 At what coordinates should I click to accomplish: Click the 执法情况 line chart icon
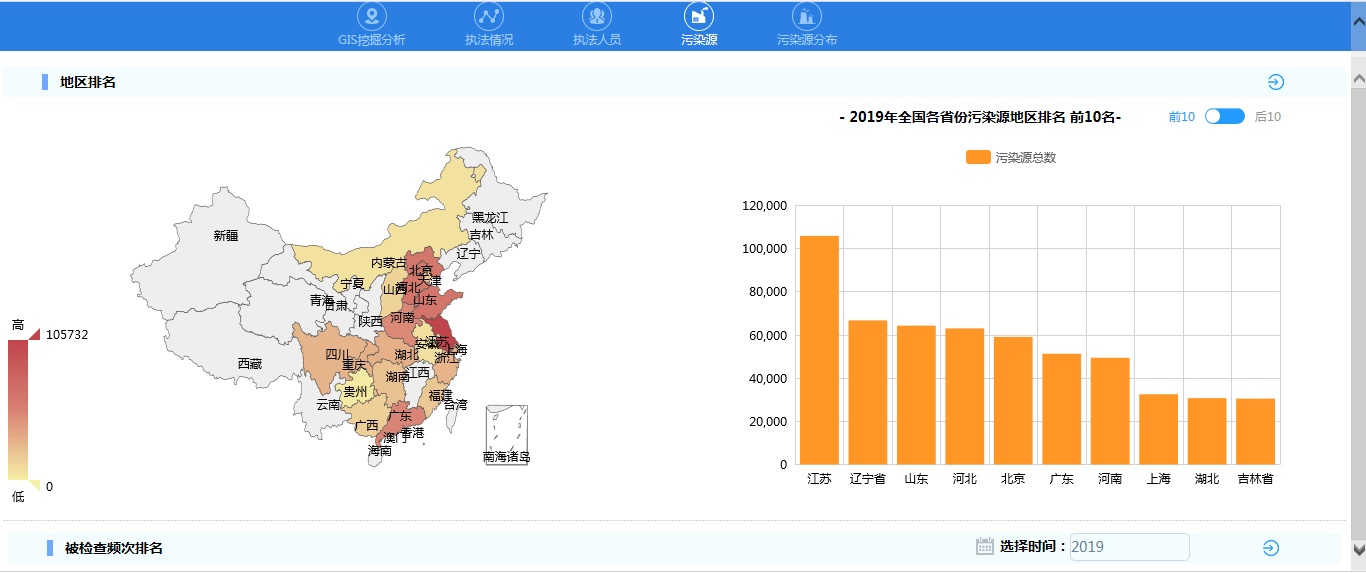489,16
